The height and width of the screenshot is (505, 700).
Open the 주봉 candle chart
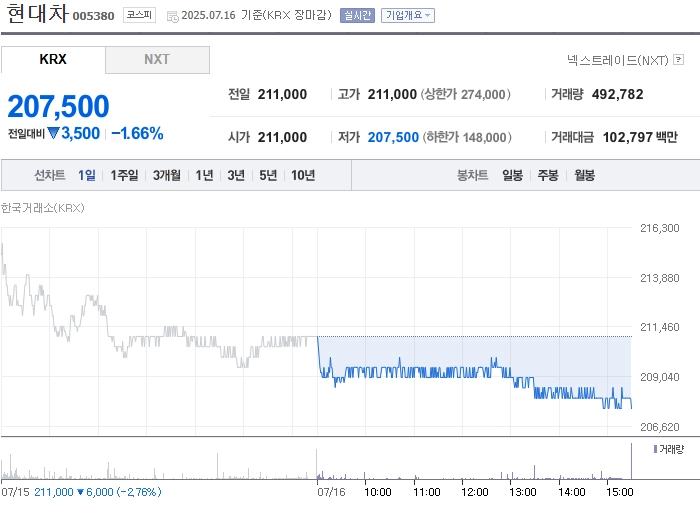pyautogui.click(x=548, y=175)
